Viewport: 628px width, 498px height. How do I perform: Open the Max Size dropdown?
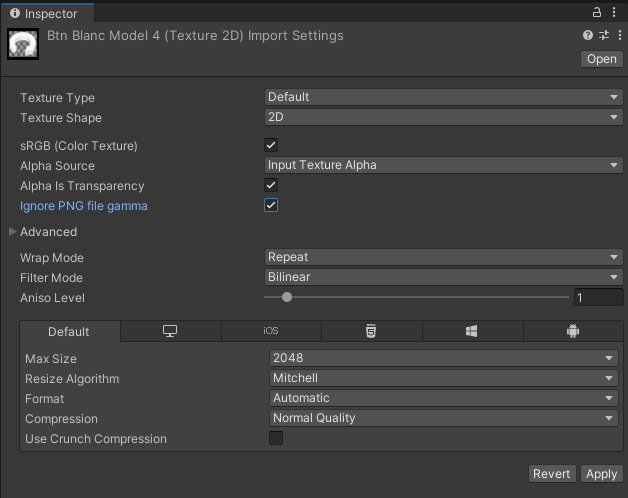443,358
